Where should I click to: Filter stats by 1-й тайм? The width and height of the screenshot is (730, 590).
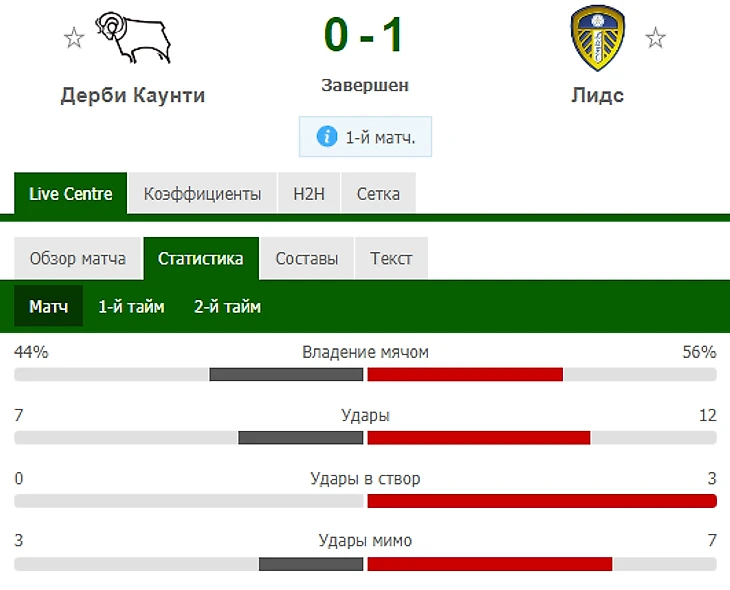pyautogui.click(x=131, y=307)
